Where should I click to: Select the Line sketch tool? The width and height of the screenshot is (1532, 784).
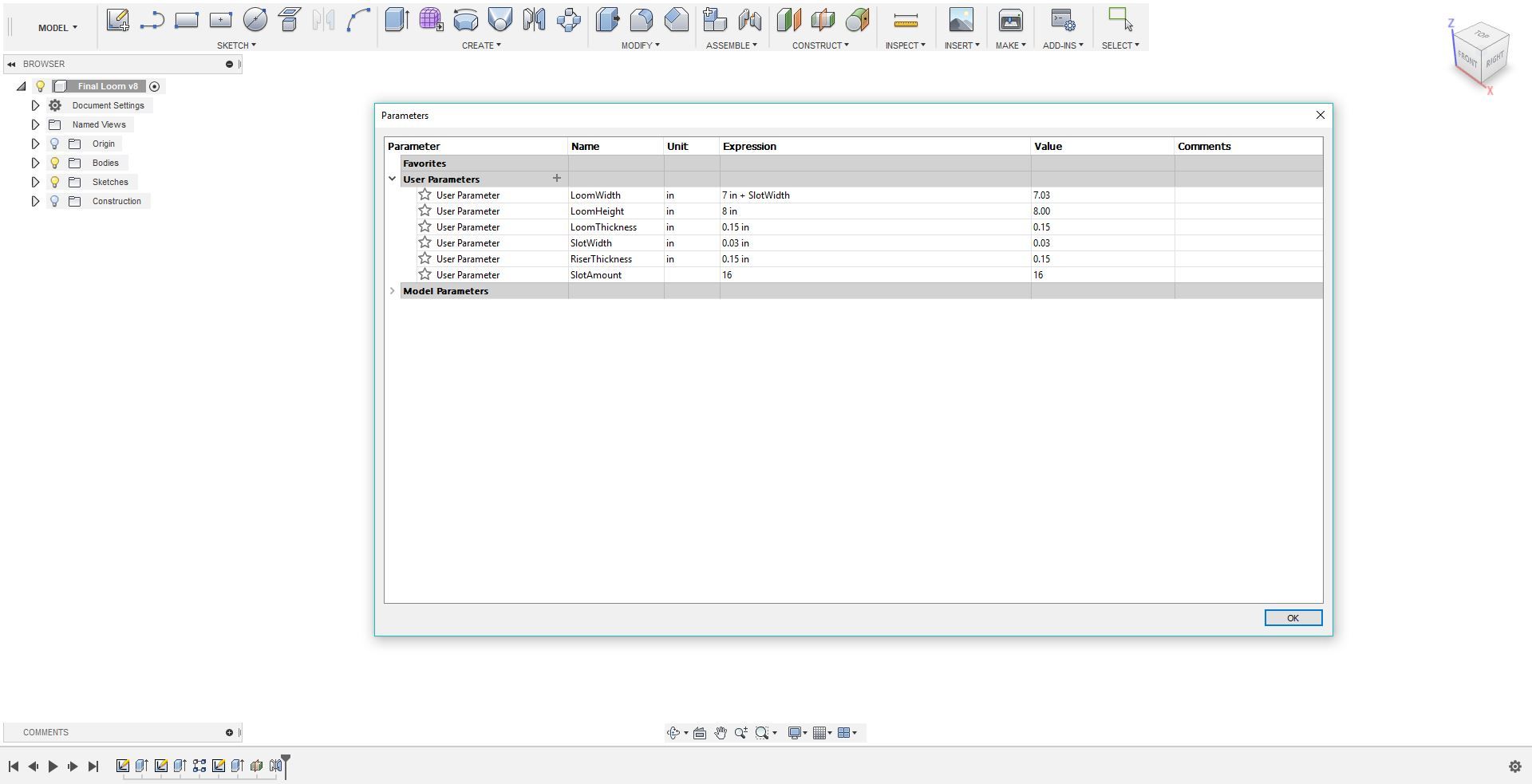152,20
